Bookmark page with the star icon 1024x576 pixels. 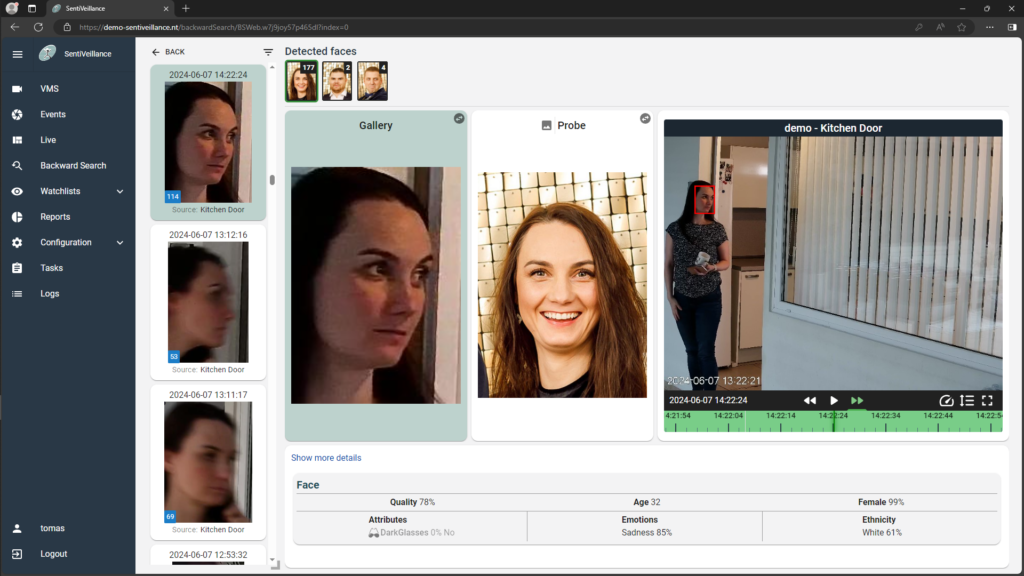961,27
